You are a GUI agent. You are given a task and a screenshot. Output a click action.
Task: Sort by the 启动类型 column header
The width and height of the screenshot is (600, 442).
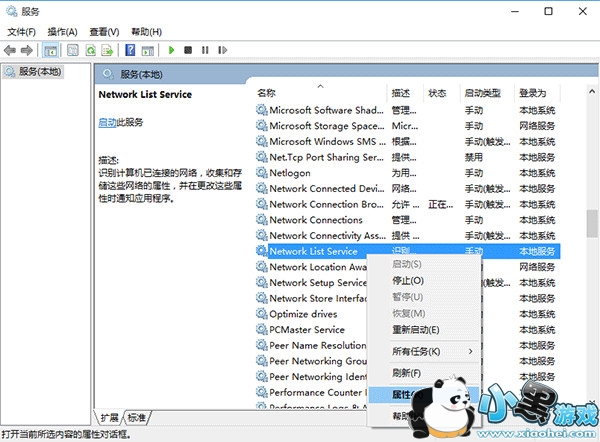click(488, 93)
